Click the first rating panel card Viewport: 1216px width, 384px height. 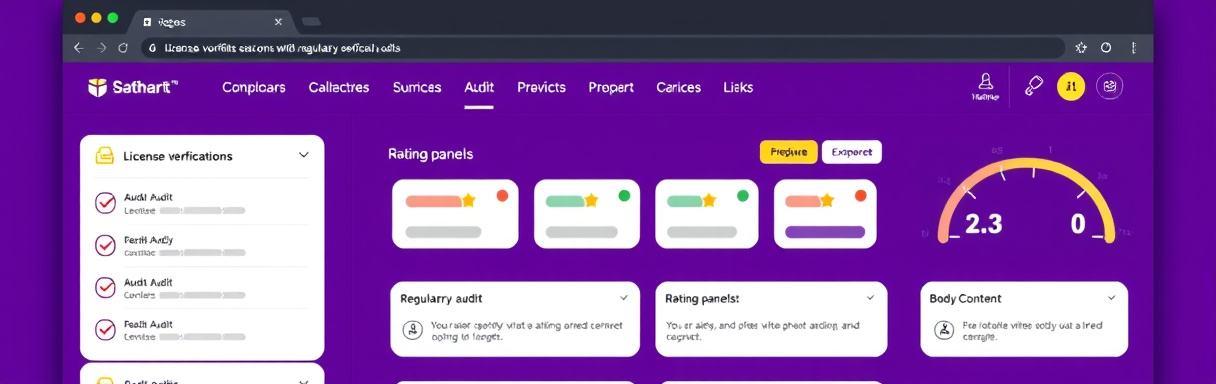pyautogui.click(x=455, y=214)
